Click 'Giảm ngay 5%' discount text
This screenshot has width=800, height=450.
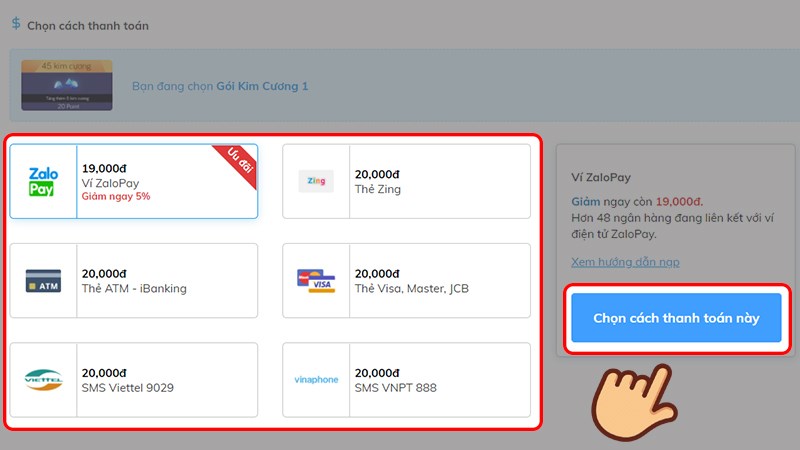pos(116,196)
